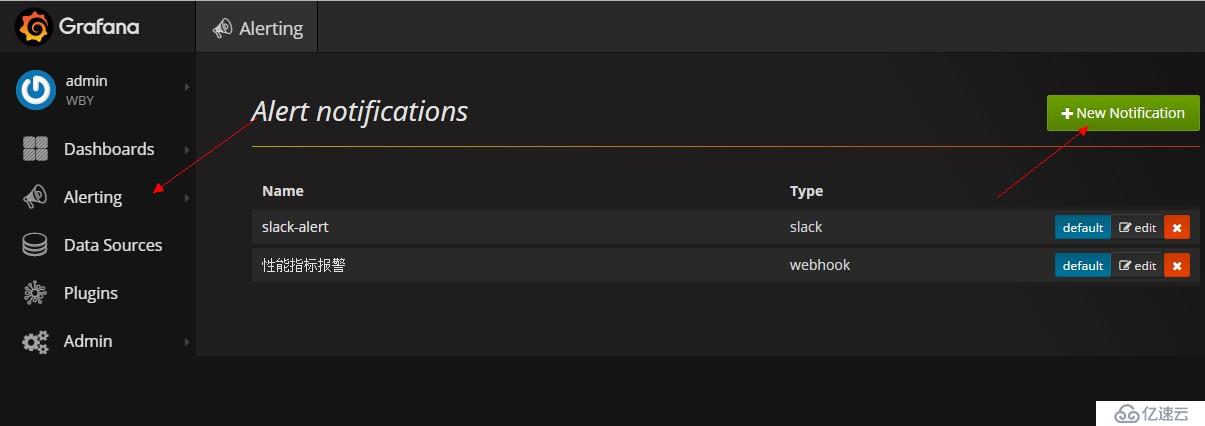The width and height of the screenshot is (1205, 426).
Task: Click the Grafana logo icon
Action: pyautogui.click(x=33, y=27)
